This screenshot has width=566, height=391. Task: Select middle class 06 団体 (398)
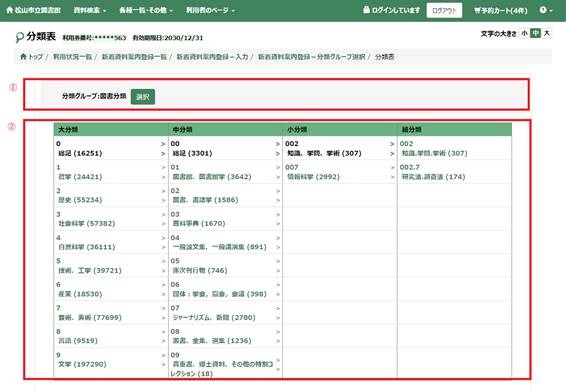point(225,289)
